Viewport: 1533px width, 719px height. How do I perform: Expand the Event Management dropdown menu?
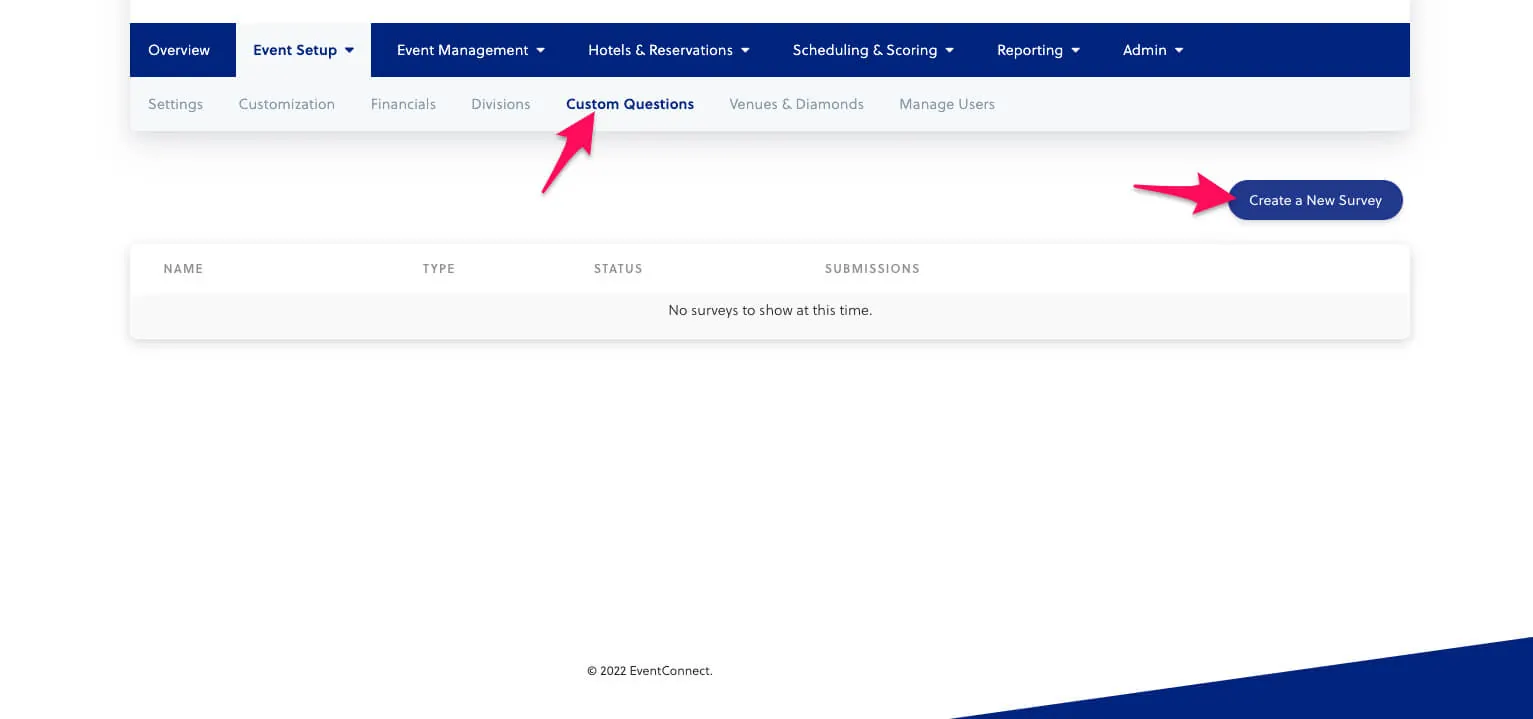coord(470,50)
